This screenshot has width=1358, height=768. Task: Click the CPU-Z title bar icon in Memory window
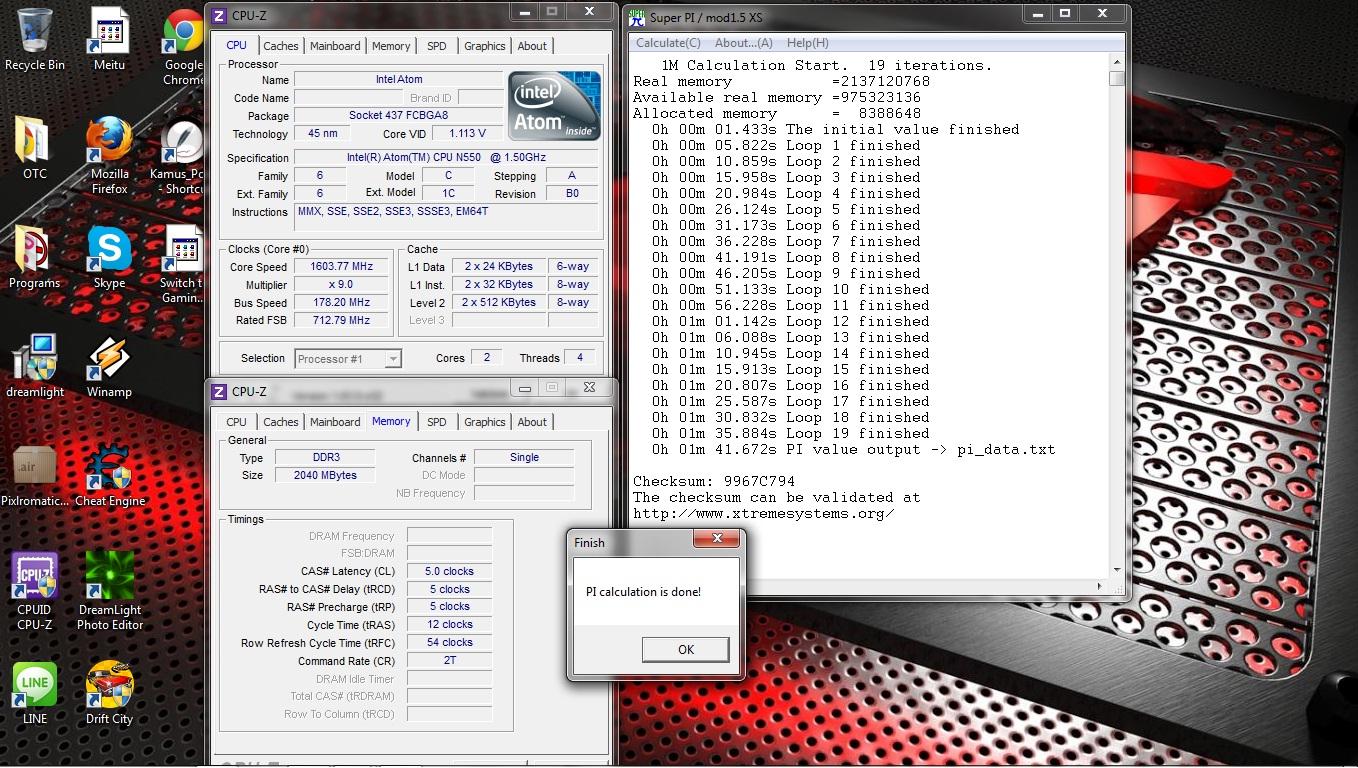pos(219,391)
